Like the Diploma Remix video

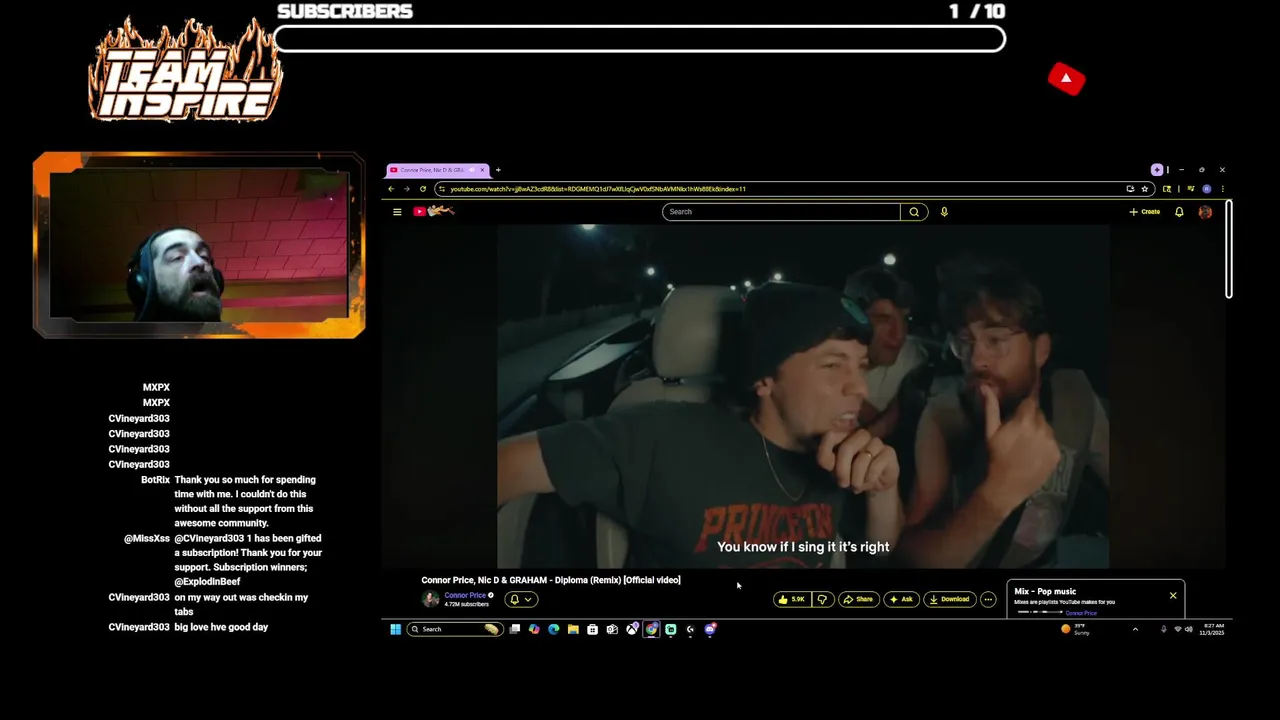791,599
